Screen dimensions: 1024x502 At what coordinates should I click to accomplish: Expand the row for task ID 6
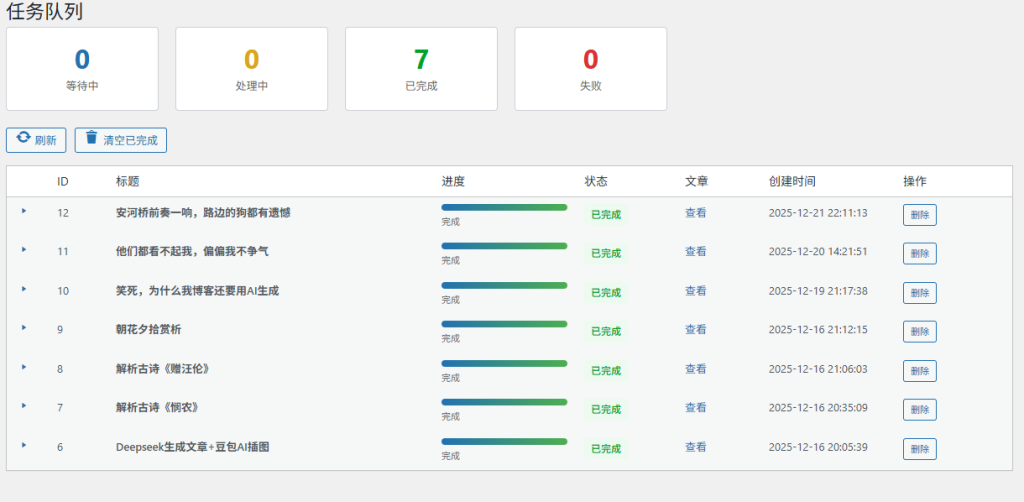pos(24,446)
